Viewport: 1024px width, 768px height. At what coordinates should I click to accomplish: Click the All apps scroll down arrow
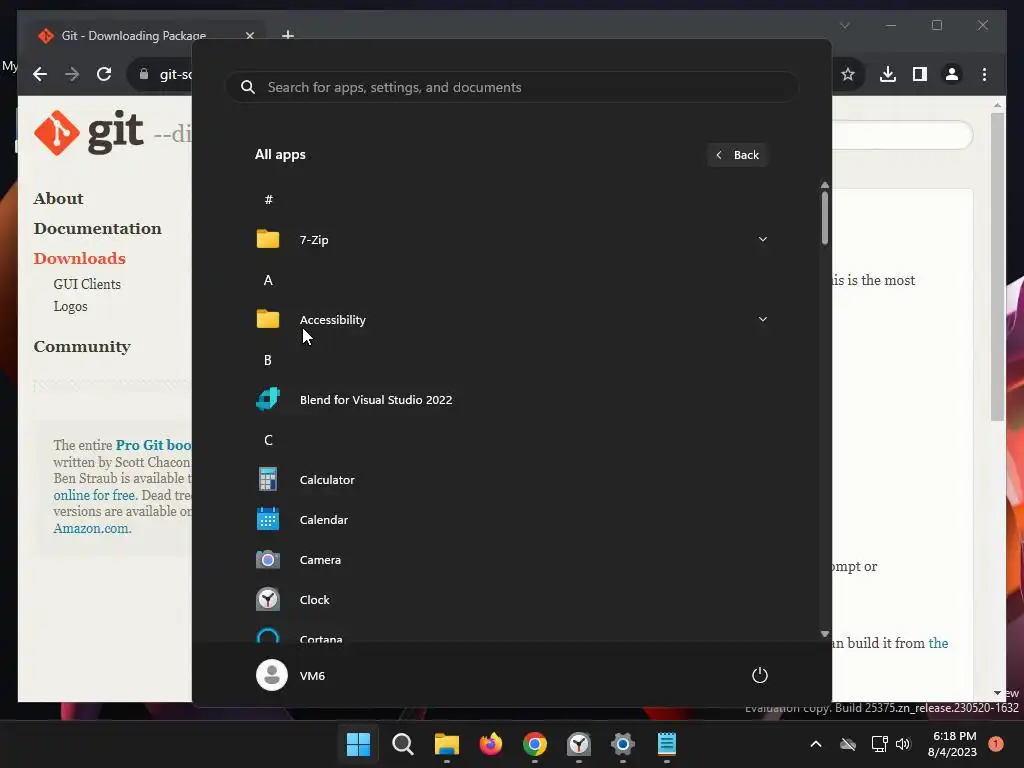tap(825, 633)
